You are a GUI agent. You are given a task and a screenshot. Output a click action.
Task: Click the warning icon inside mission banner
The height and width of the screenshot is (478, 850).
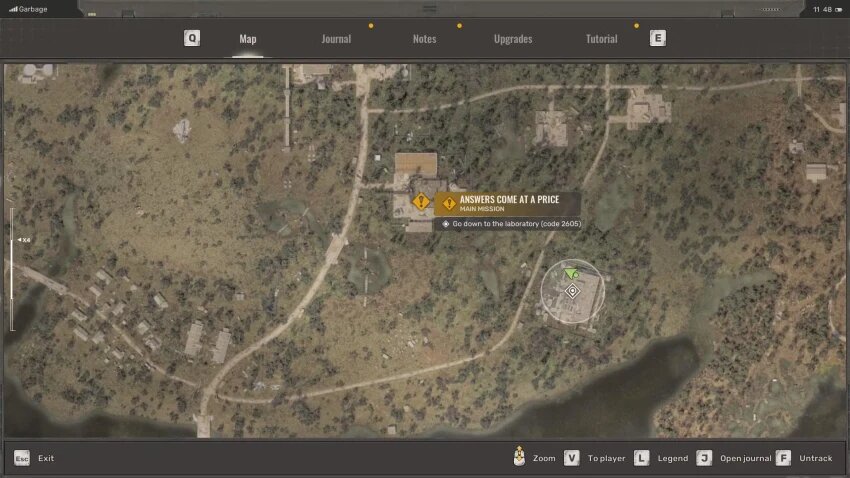449,204
